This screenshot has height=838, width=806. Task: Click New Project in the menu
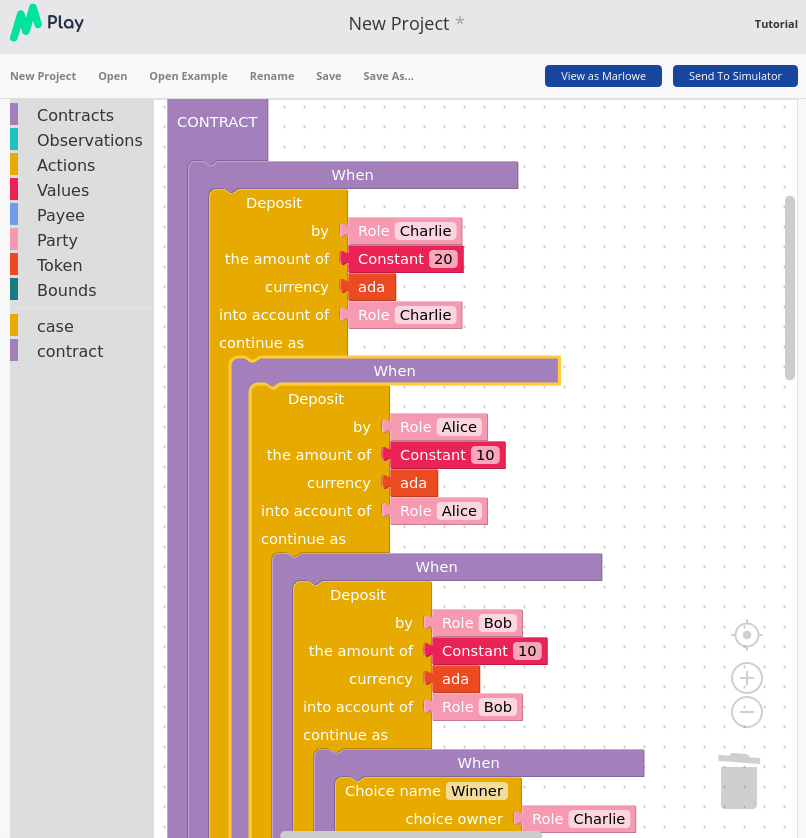(43, 76)
